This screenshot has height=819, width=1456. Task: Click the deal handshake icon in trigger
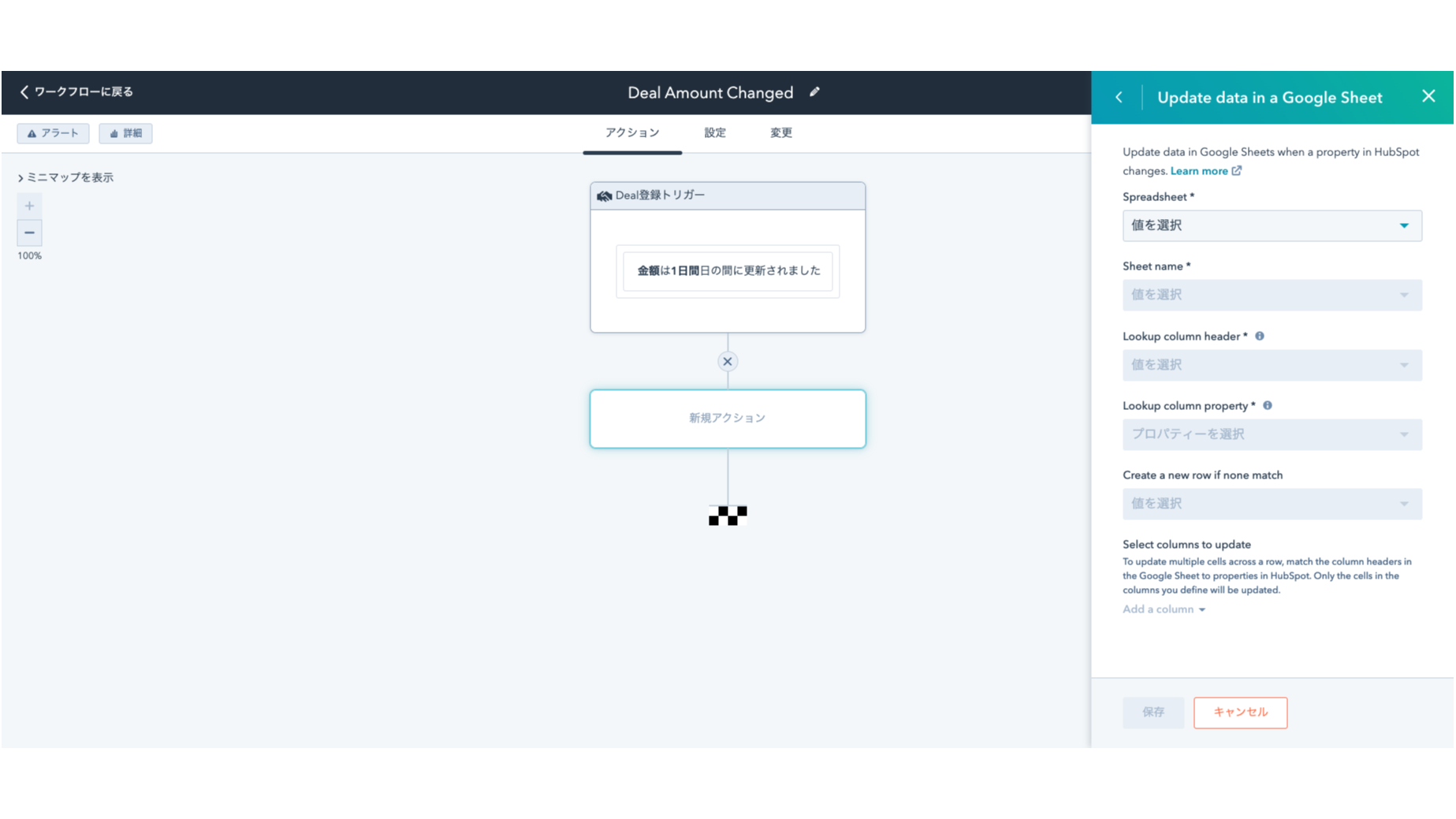click(x=604, y=195)
